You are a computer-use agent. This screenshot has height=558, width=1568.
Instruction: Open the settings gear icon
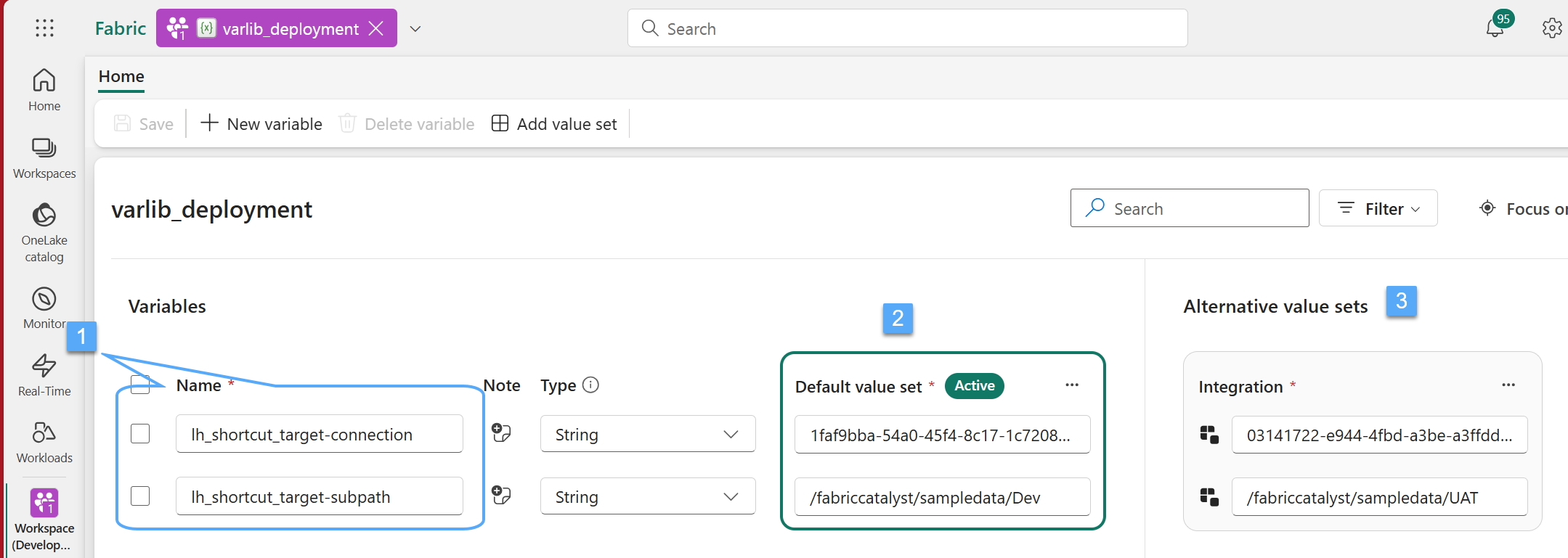1551,28
